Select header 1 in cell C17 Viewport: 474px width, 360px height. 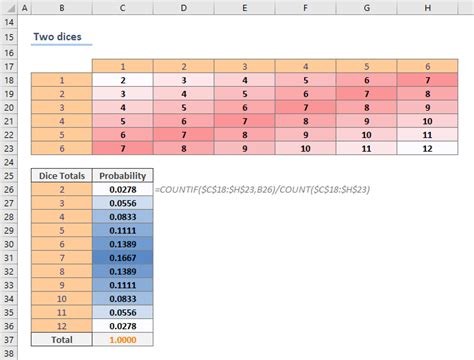[x=123, y=66]
